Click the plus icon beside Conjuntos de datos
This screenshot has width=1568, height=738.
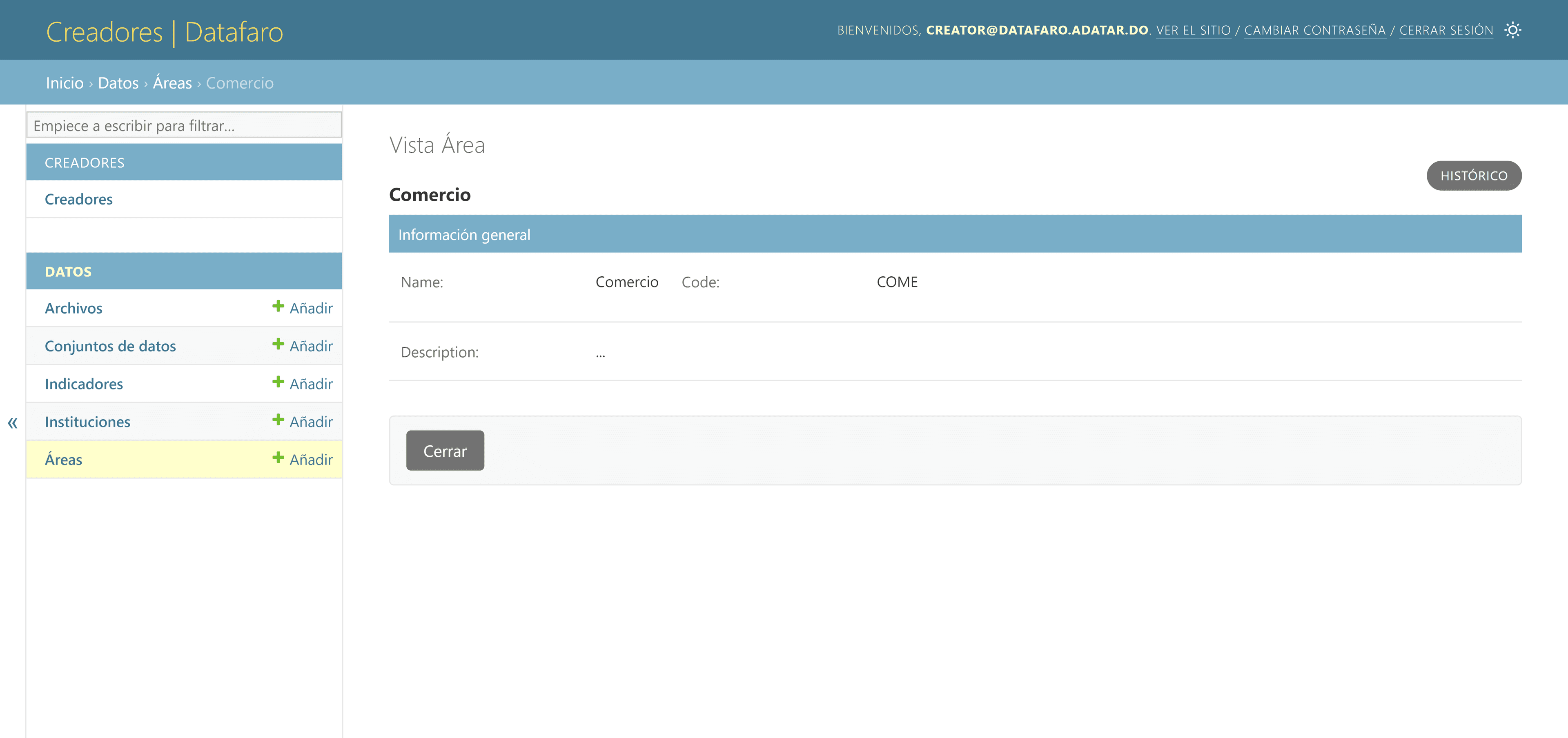(x=278, y=345)
